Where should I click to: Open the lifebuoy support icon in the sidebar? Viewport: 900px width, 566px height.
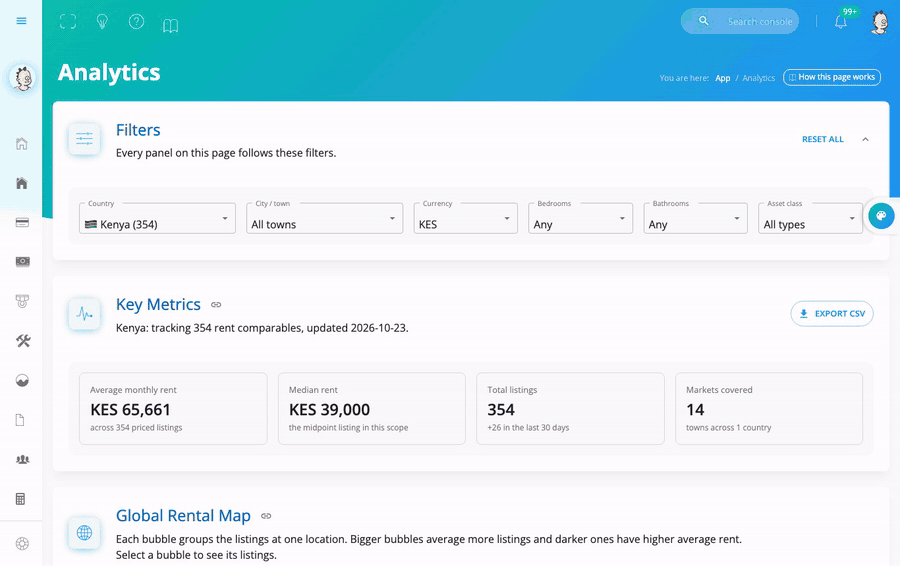pos(22,544)
